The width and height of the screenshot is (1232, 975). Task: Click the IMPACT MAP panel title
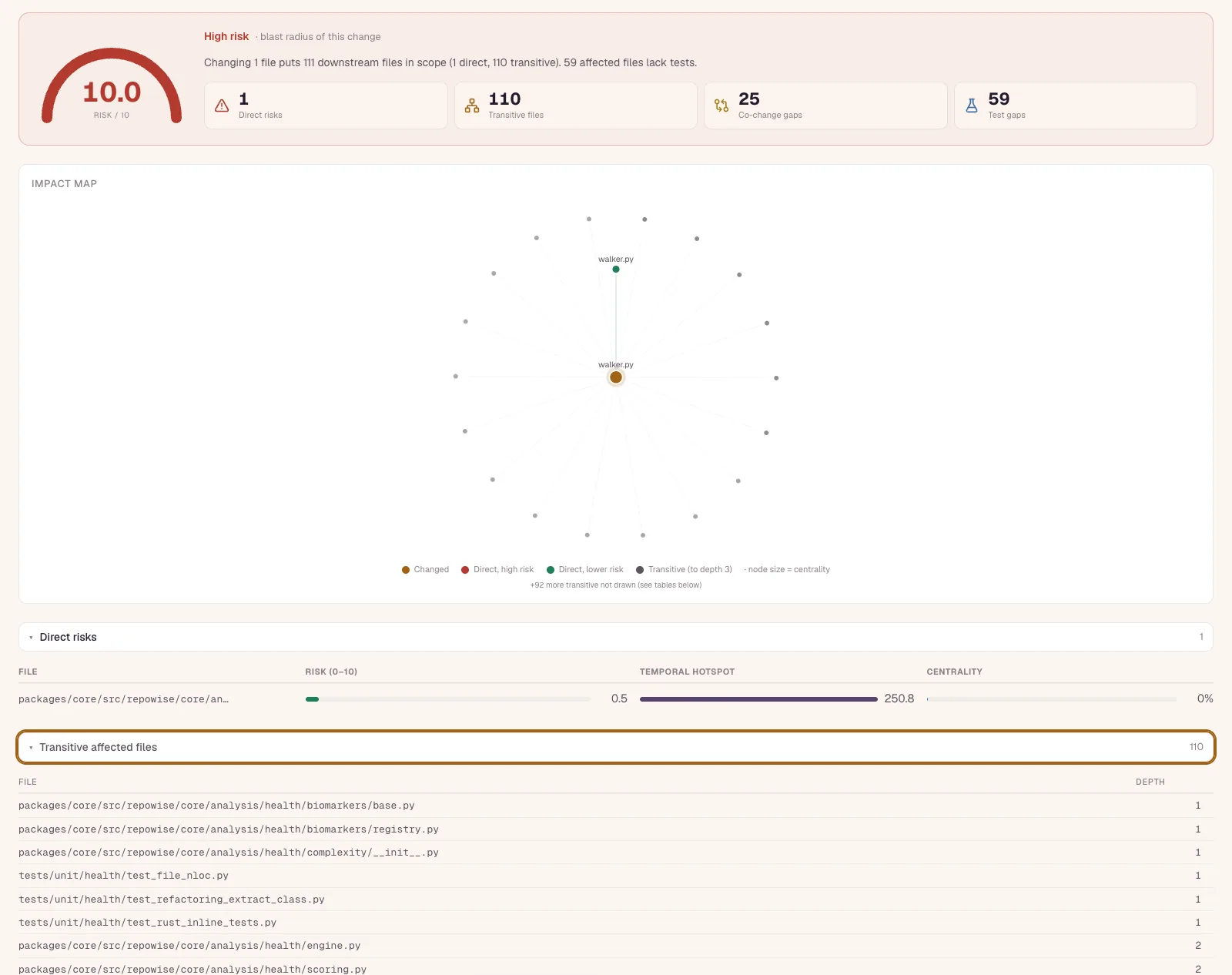click(64, 183)
